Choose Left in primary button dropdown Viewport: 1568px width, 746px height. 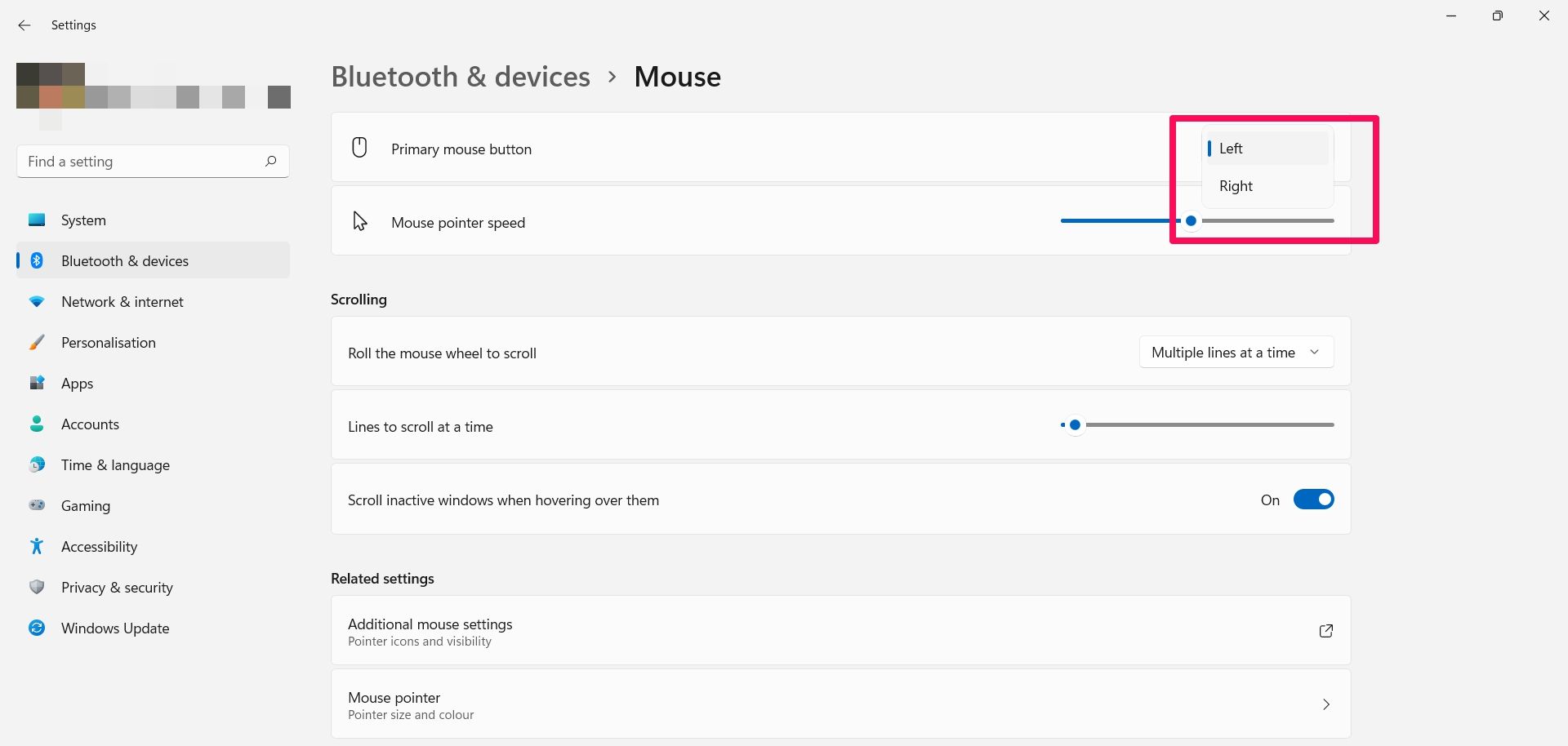(x=1231, y=149)
